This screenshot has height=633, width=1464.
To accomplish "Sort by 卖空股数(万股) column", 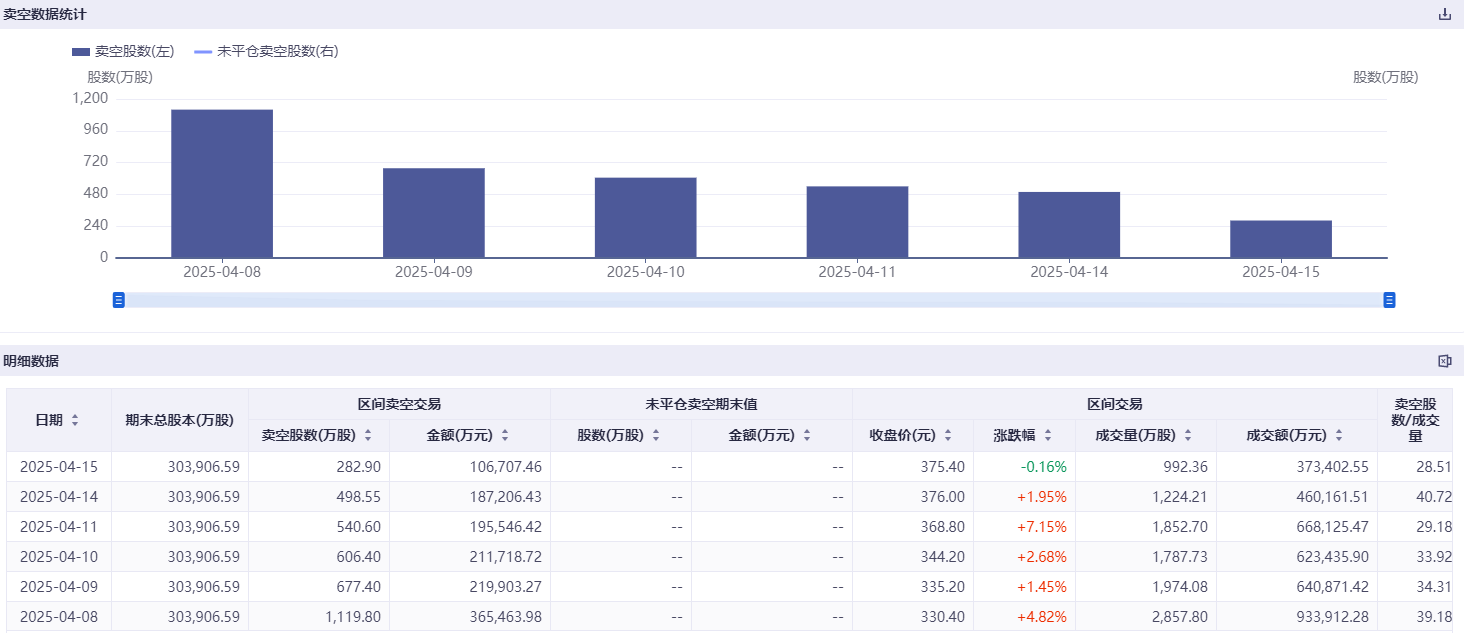I will click(368, 436).
